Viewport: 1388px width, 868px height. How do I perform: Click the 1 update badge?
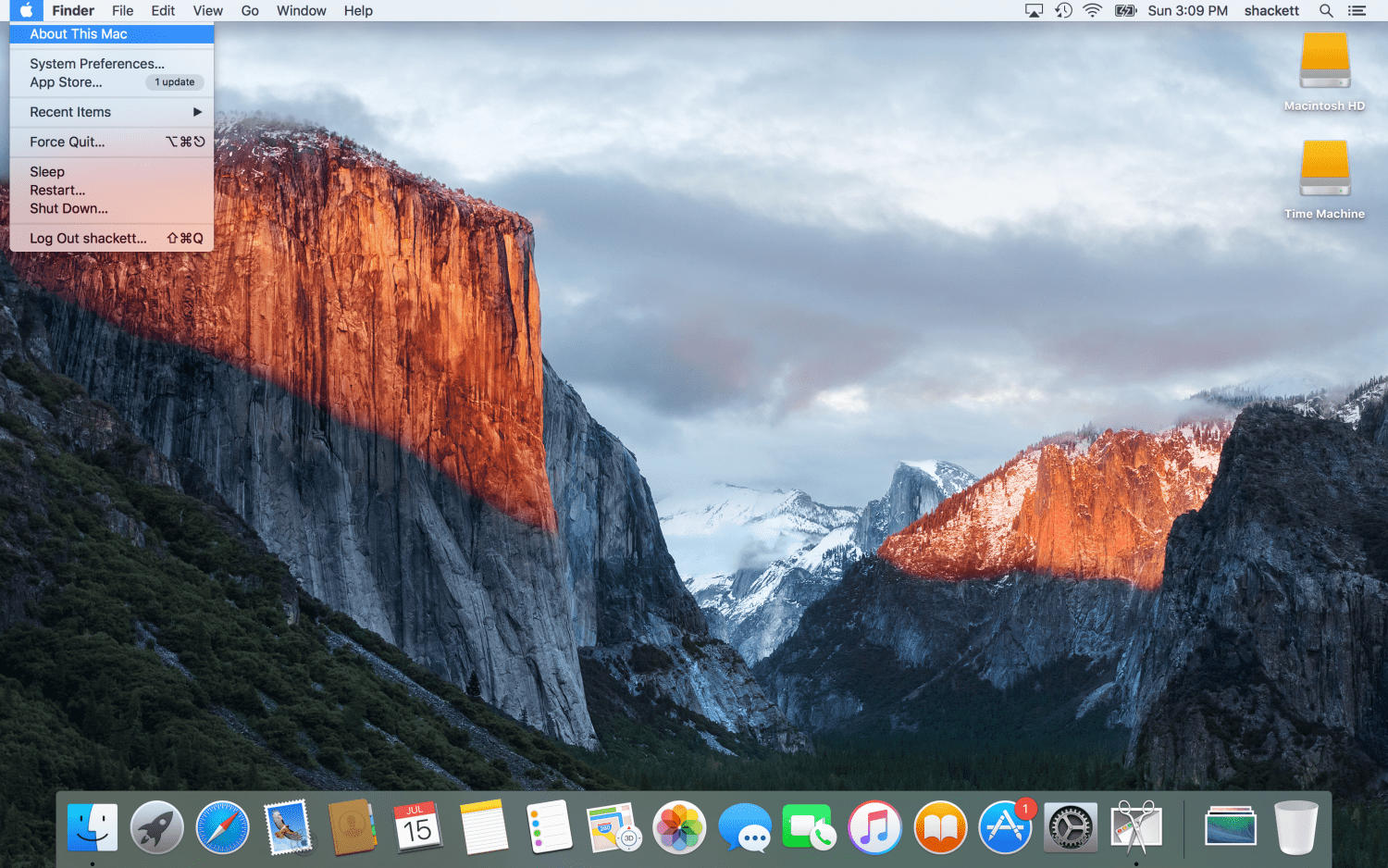175,82
